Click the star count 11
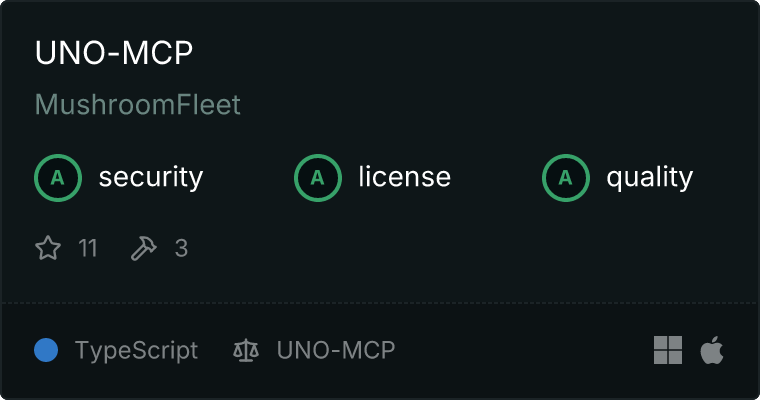 (x=88, y=248)
